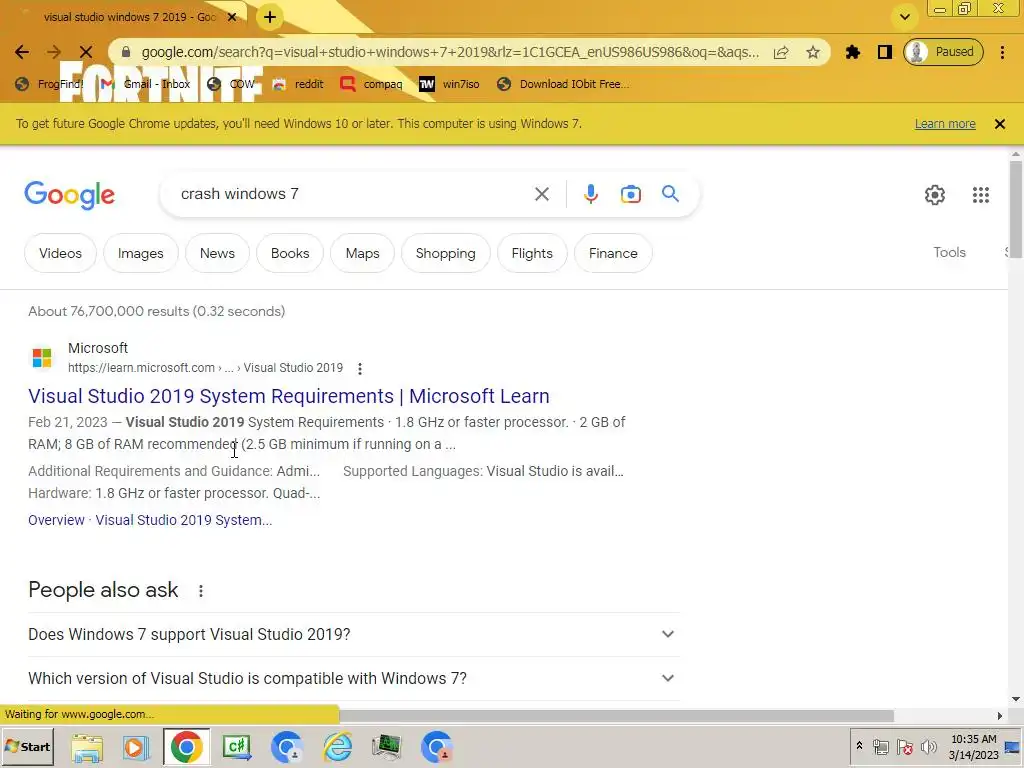Image resolution: width=1024 pixels, height=768 pixels.
Task: Go back with the browser back arrow
Action: (x=22, y=52)
